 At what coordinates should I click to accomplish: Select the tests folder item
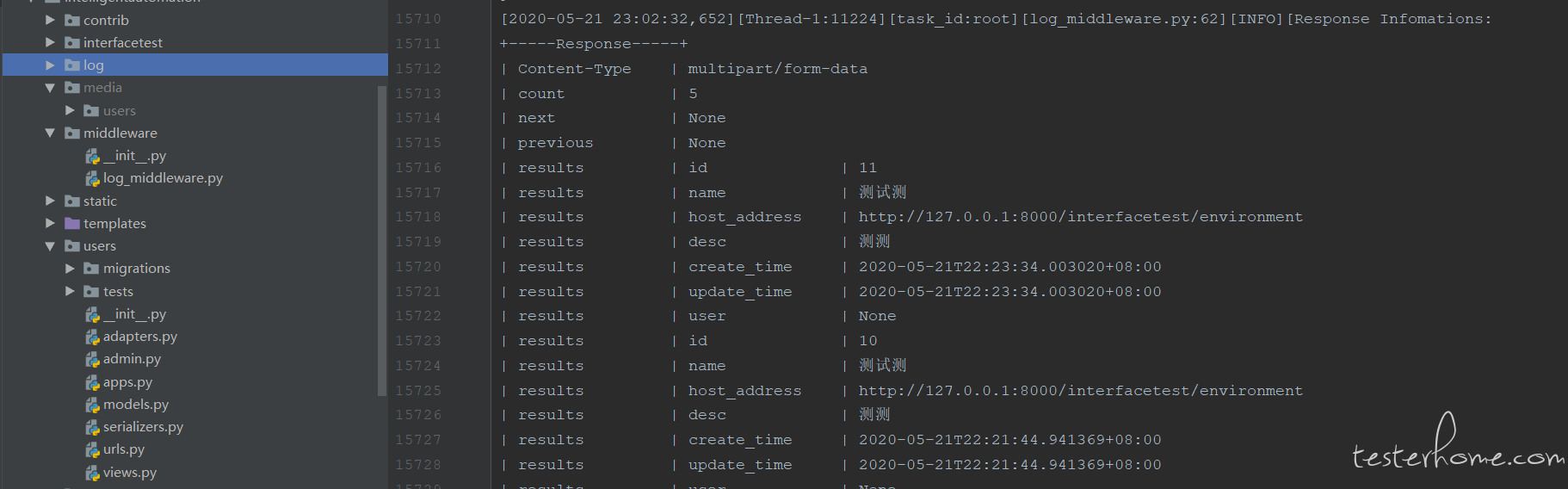[118, 292]
